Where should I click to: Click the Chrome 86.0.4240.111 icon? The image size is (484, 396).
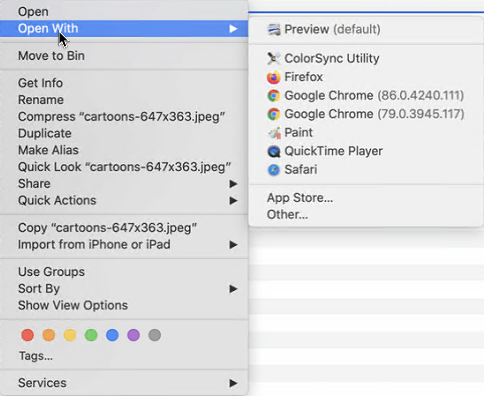tap(274, 96)
